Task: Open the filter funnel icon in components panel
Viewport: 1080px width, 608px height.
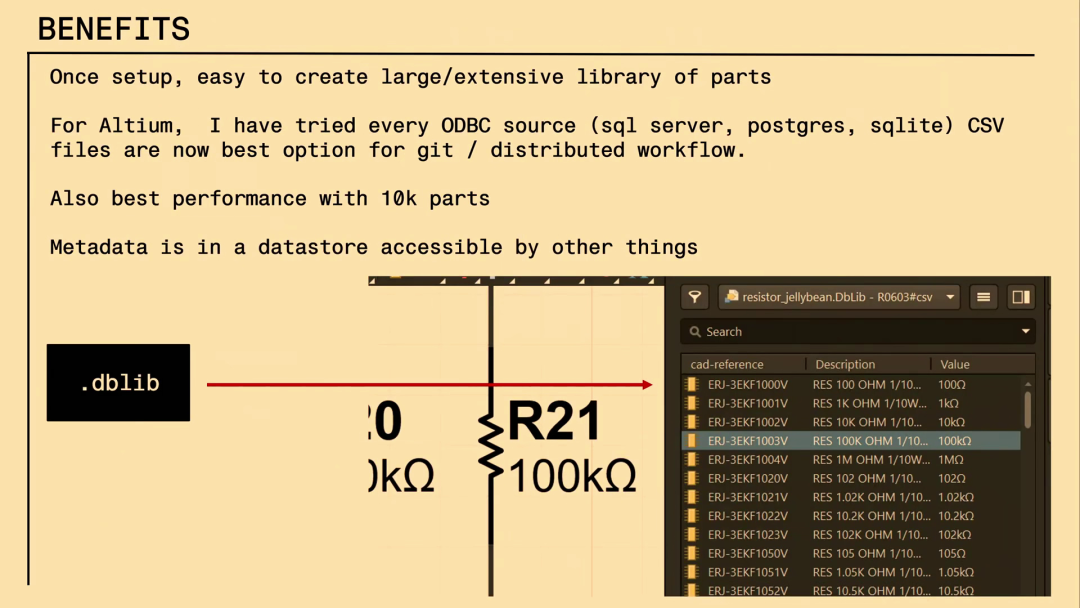Action: pos(695,297)
